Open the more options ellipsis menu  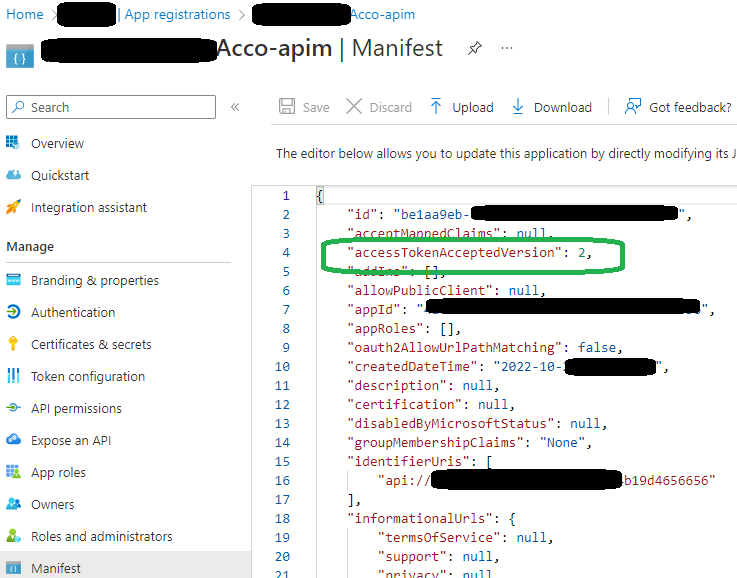click(x=507, y=48)
